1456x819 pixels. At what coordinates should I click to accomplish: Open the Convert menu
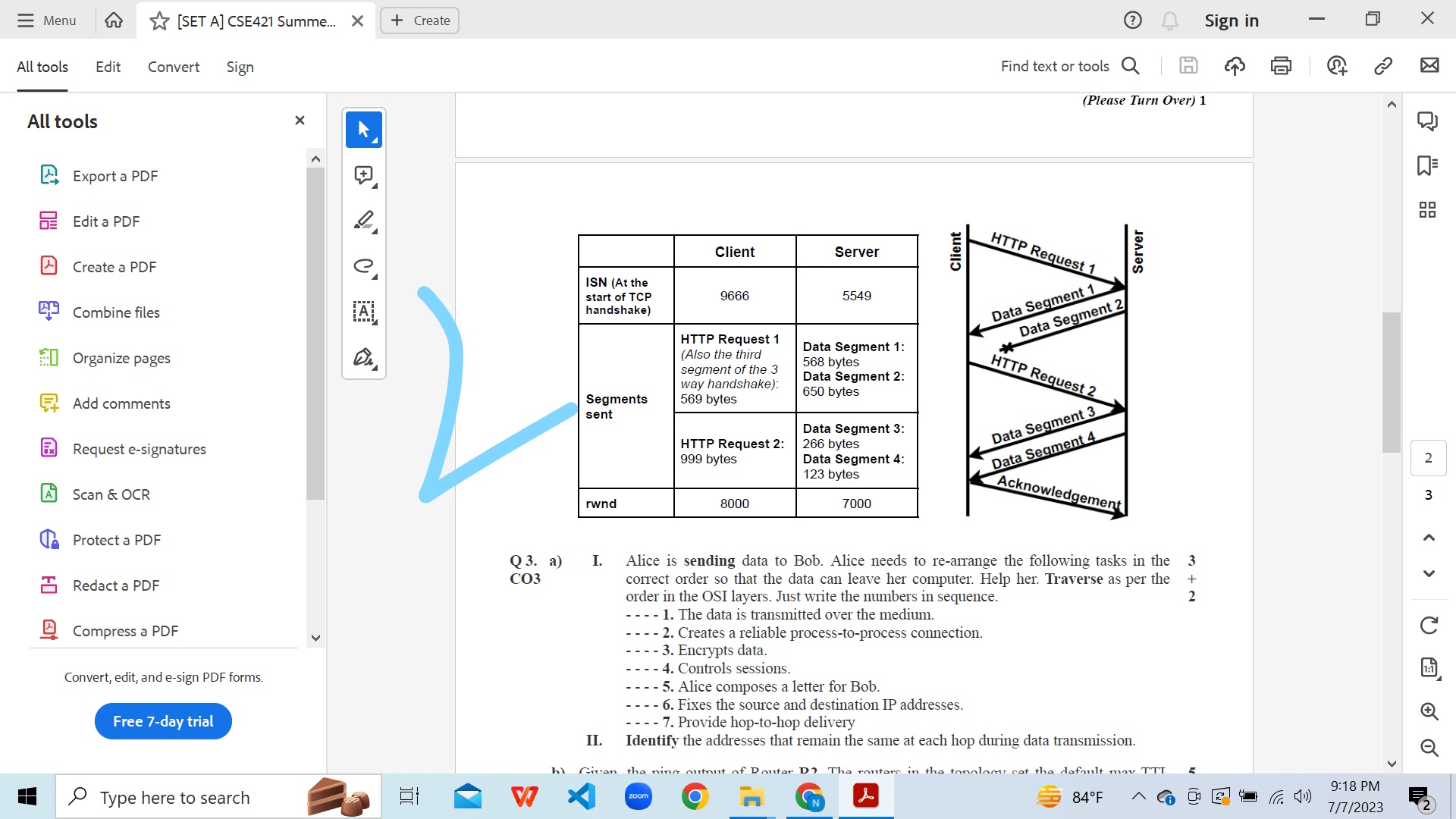(x=173, y=67)
